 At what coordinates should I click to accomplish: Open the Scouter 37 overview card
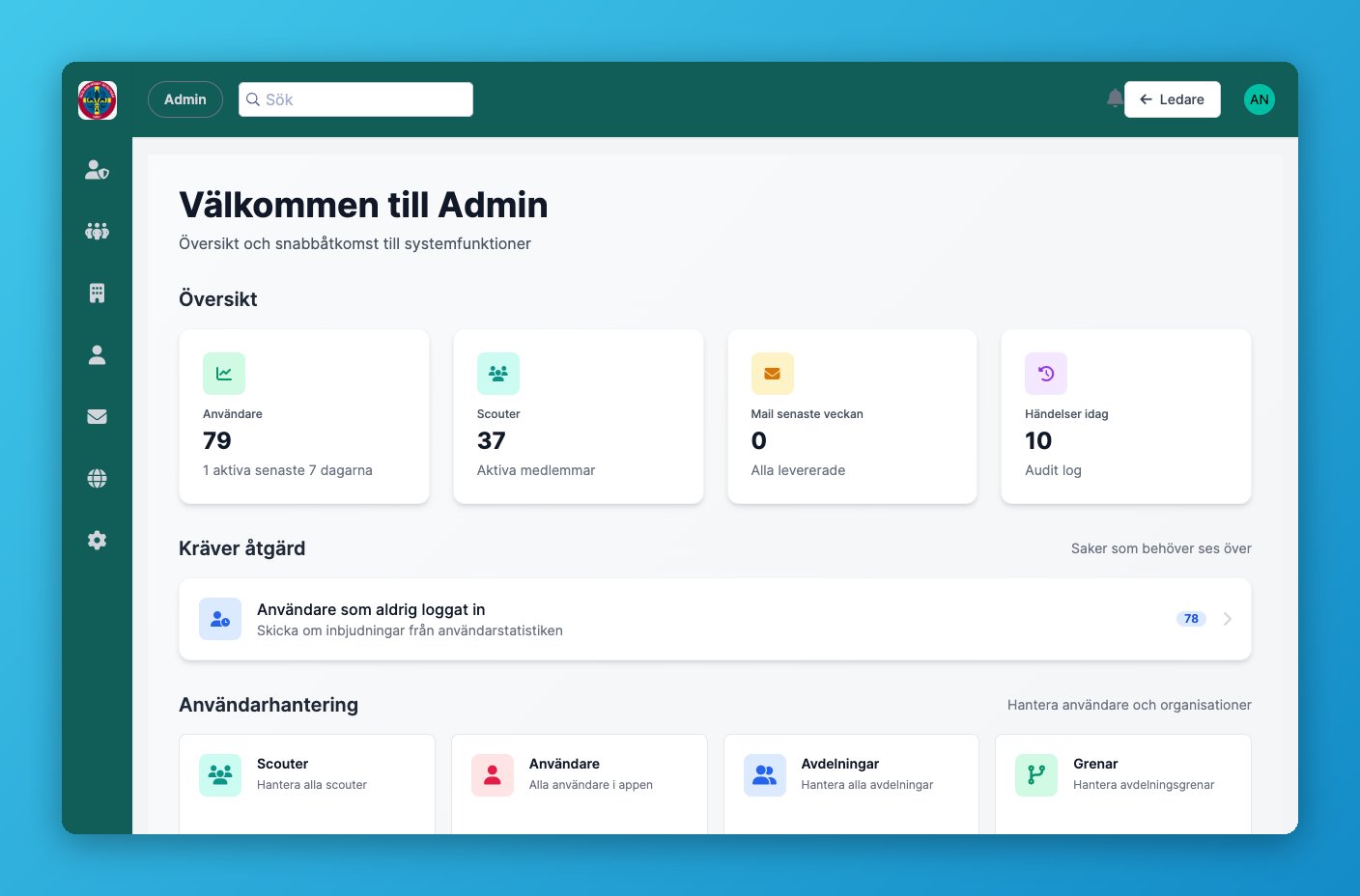pyautogui.click(x=579, y=416)
